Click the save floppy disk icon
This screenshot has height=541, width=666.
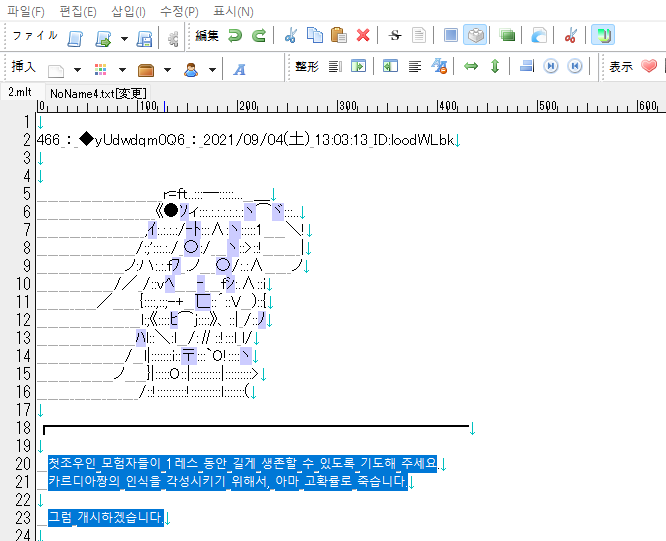click(145, 38)
